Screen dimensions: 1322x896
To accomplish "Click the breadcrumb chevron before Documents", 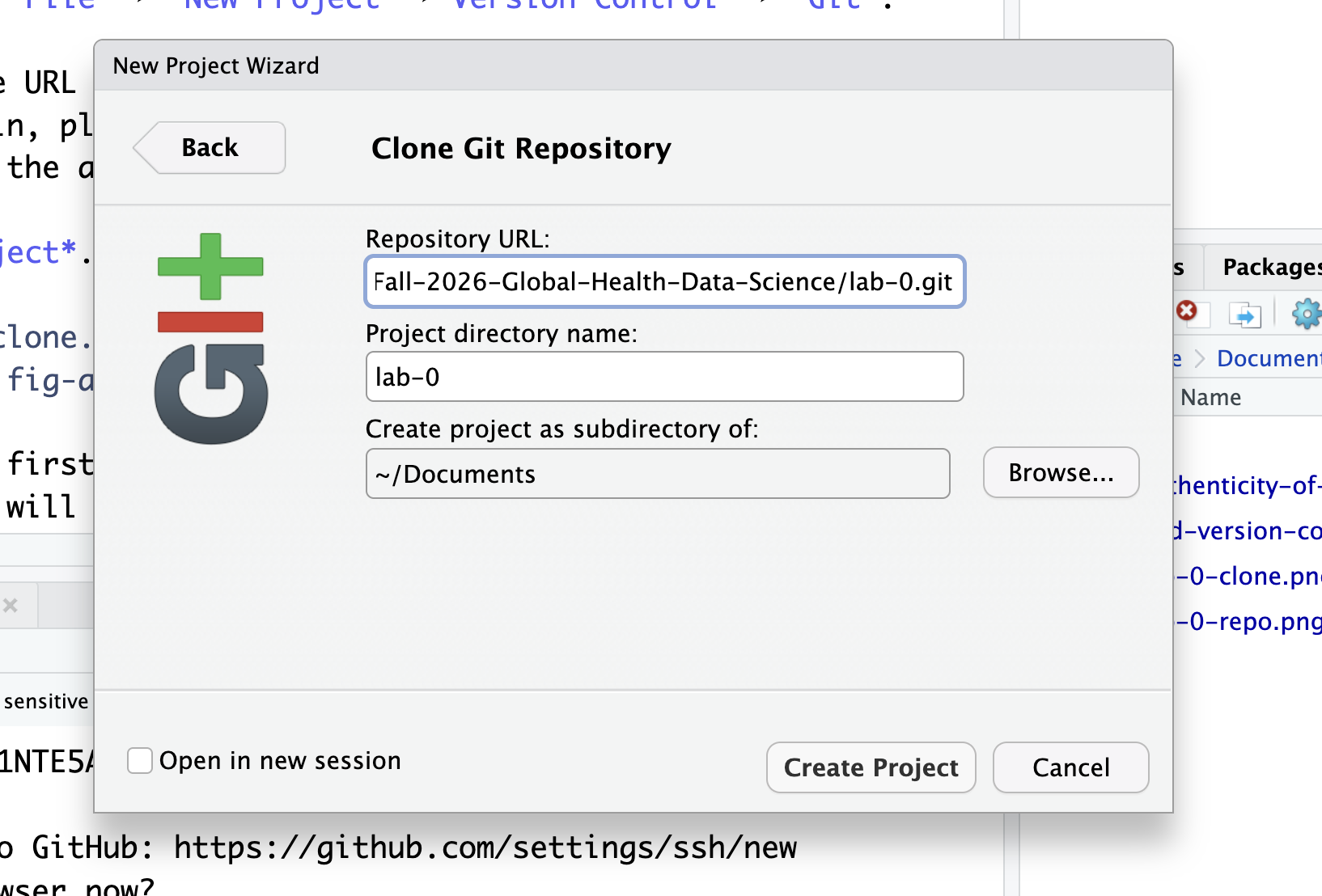I will [x=1200, y=358].
